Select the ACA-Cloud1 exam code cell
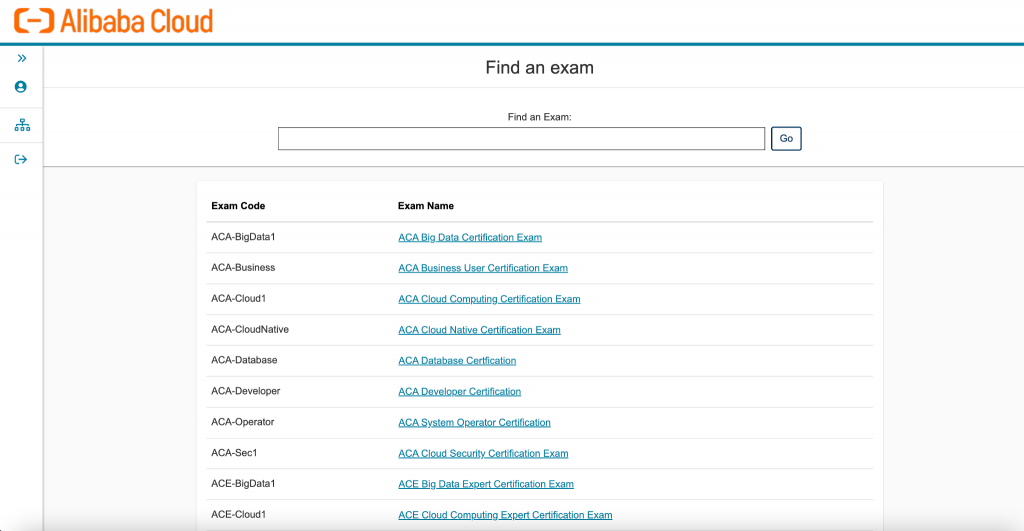Image resolution: width=1024 pixels, height=531 pixels. coord(238,298)
